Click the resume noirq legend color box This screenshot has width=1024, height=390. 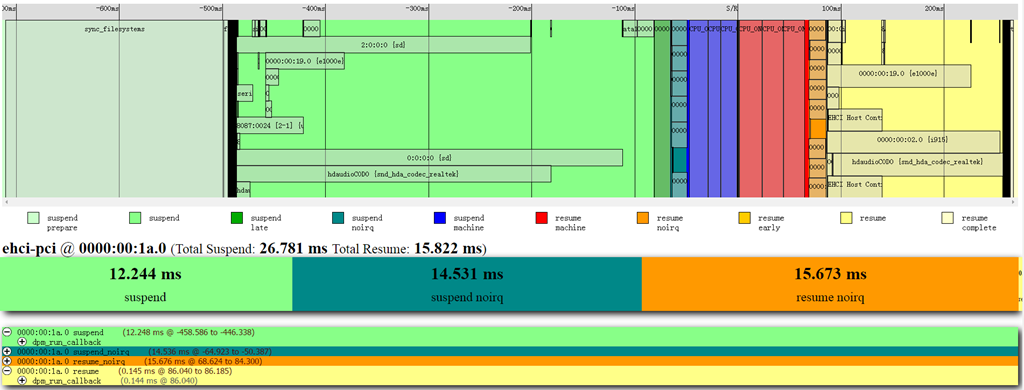(x=643, y=218)
